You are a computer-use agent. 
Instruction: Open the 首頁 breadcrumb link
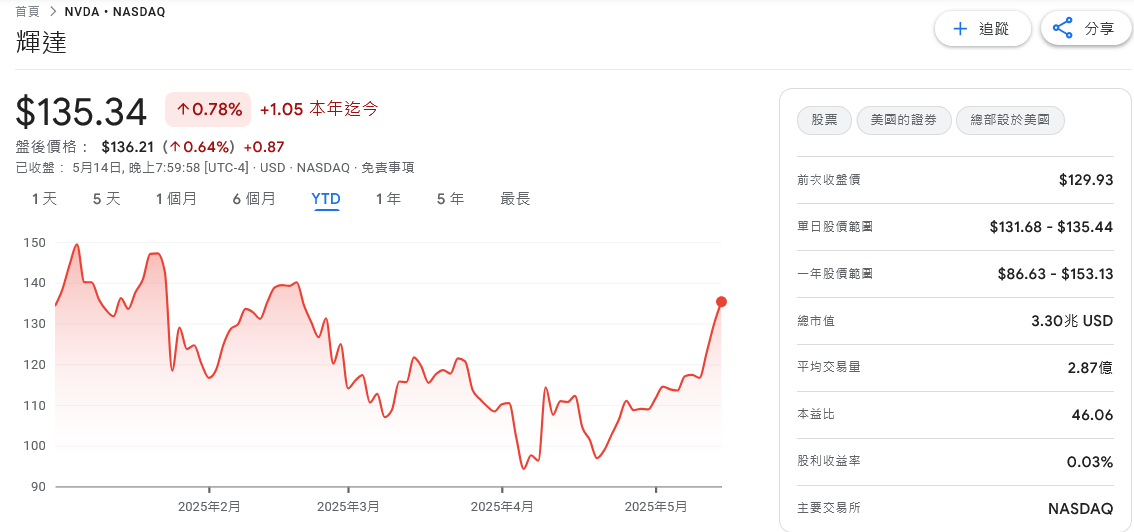27,12
